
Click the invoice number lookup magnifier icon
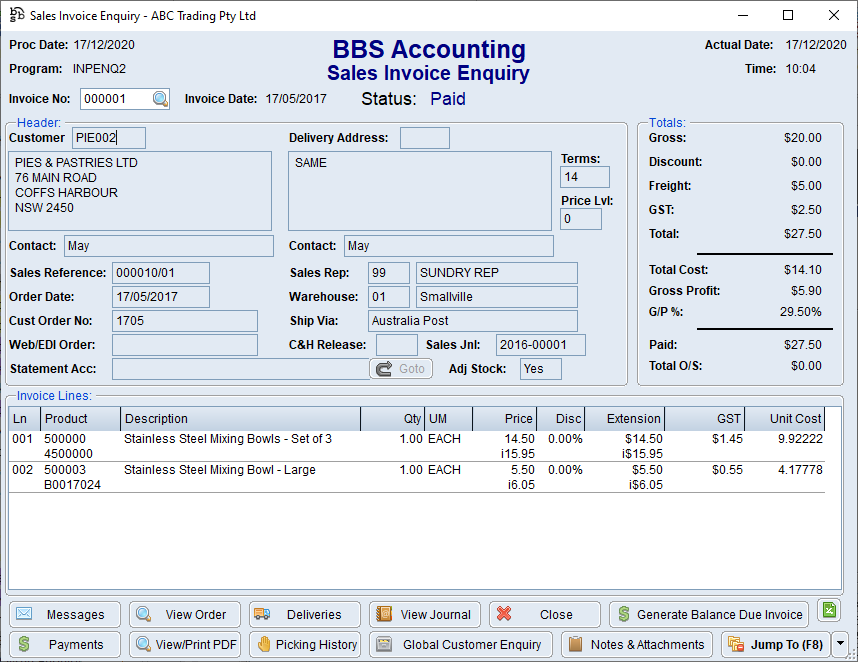tap(159, 99)
